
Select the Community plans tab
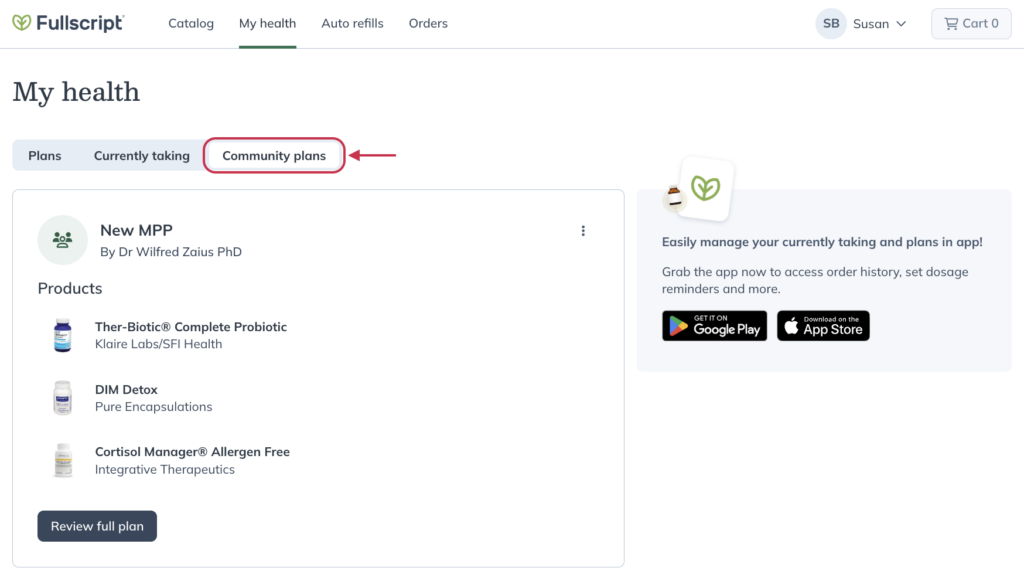[274, 155]
